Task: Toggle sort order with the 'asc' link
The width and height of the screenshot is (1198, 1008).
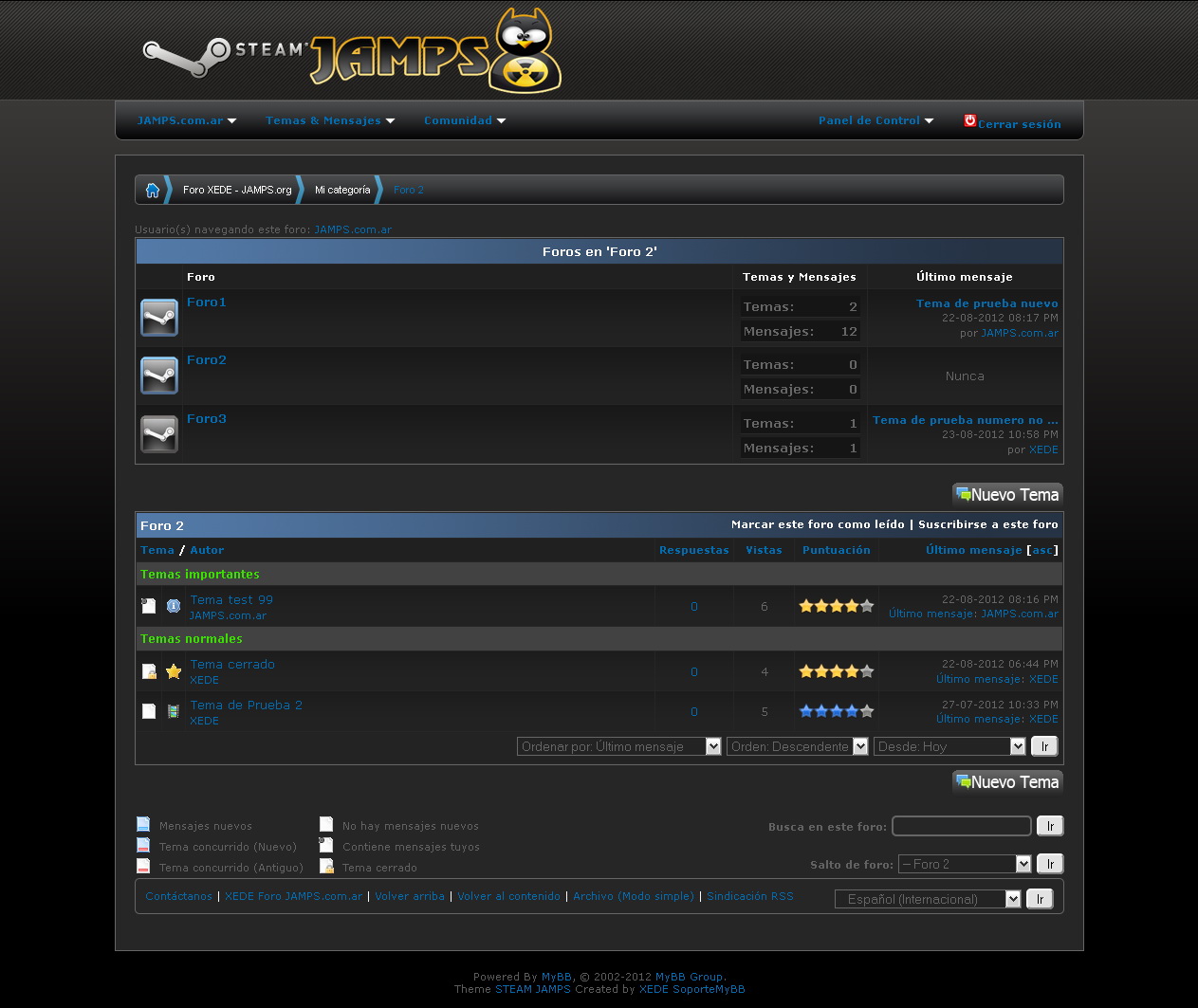Action: click(x=1042, y=550)
